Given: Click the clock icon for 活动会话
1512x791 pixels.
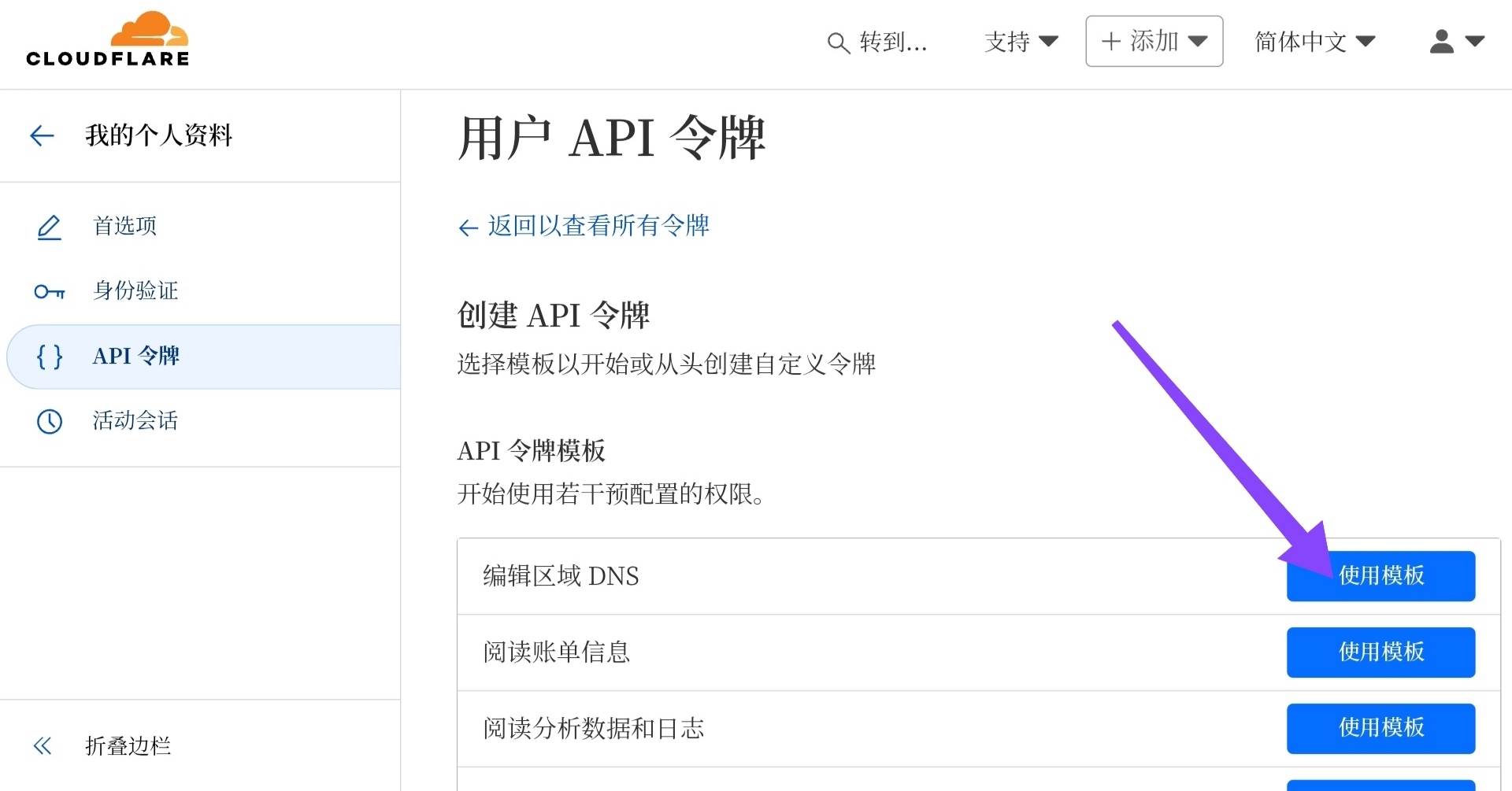Looking at the screenshot, I should pos(49,422).
